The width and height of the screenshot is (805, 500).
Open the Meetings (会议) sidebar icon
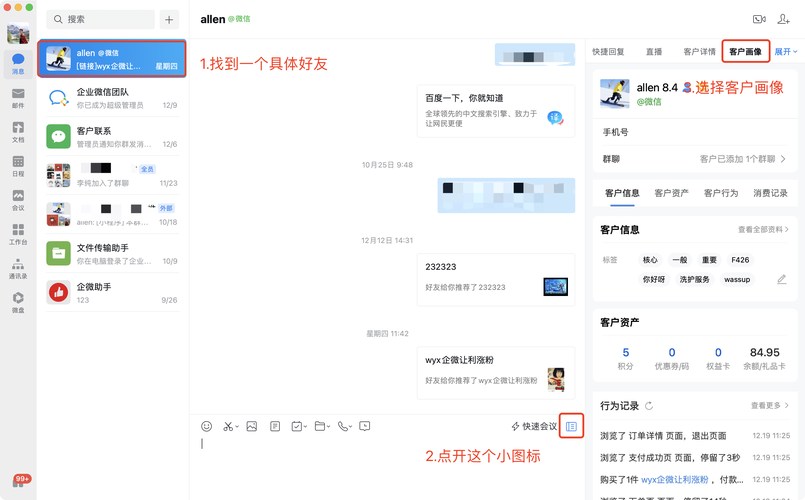click(18, 200)
